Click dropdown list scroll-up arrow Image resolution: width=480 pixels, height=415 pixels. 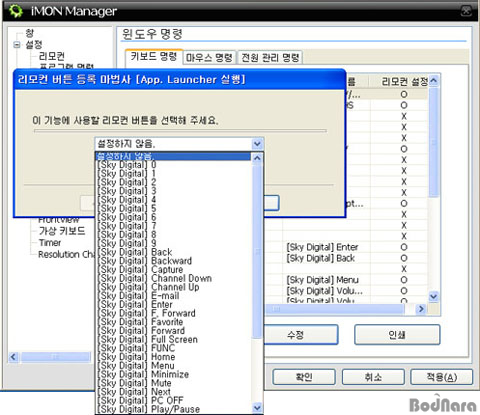coord(257,158)
